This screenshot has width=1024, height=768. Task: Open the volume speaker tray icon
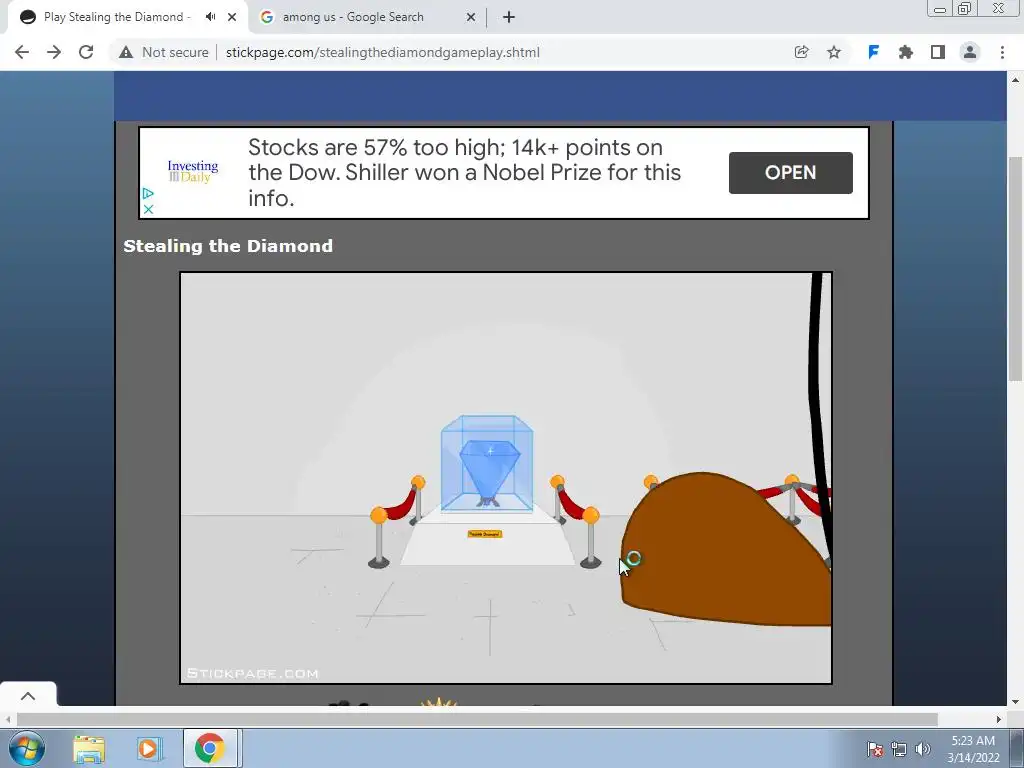[922, 749]
